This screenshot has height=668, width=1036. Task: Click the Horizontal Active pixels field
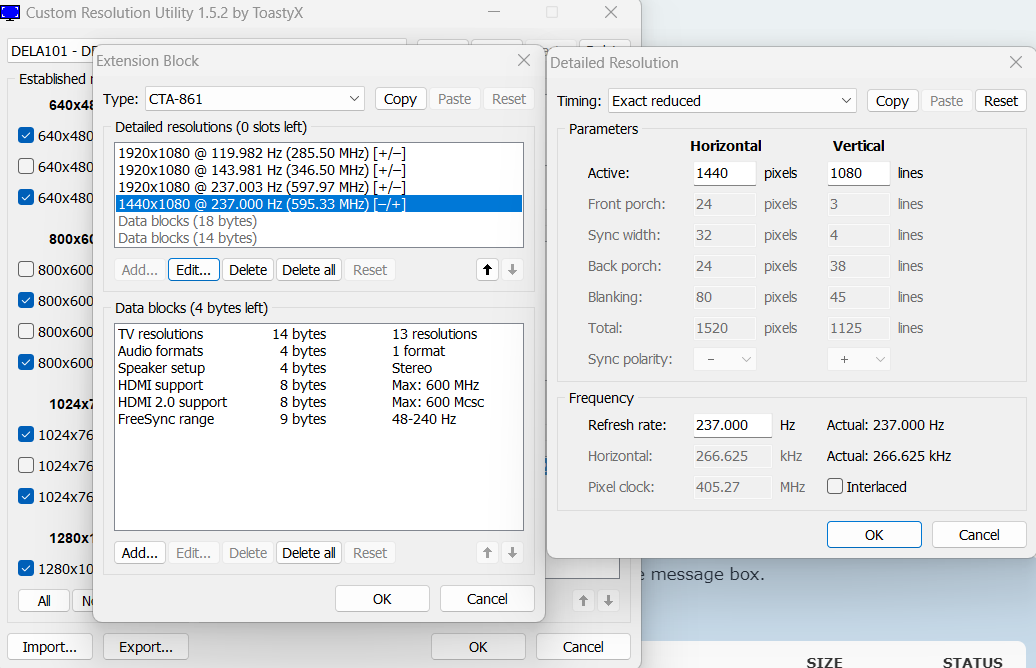[x=725, y=173]
